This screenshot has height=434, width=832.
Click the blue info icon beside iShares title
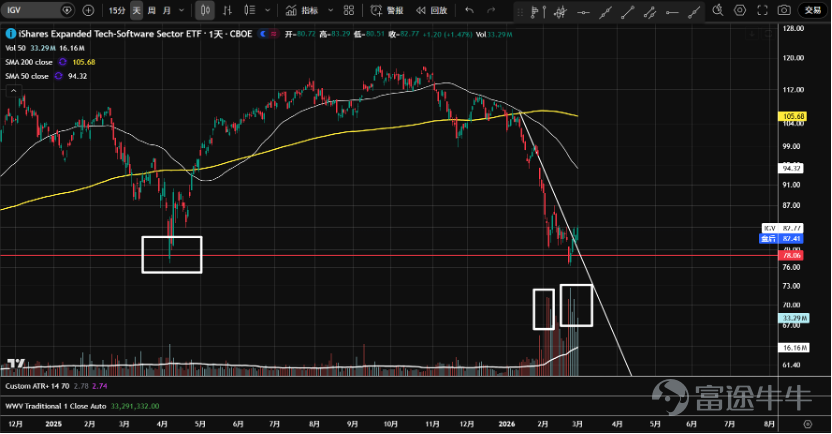tap(10, 33)
